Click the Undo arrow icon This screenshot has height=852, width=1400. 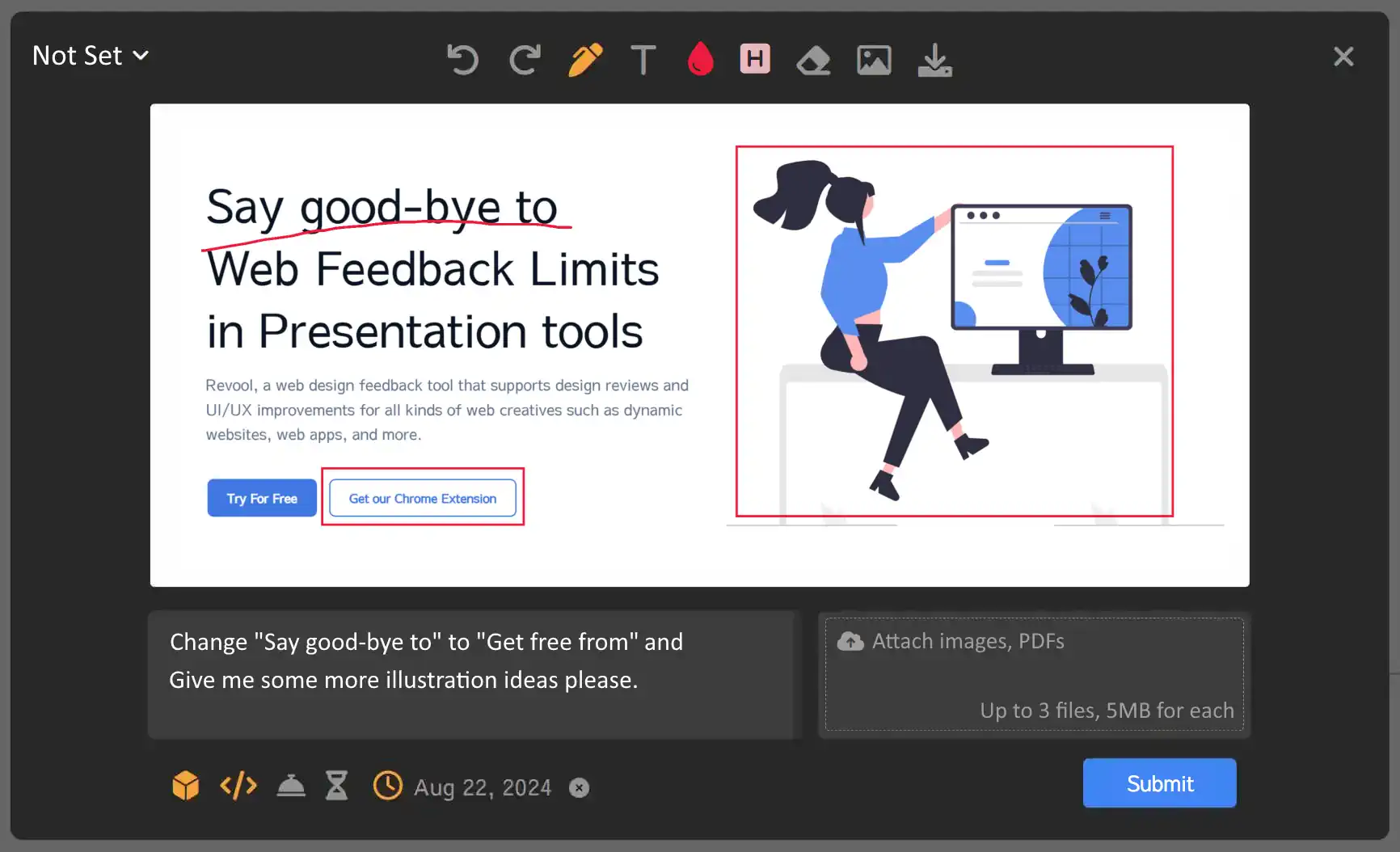pyautogui.click(x=463, y=59)
